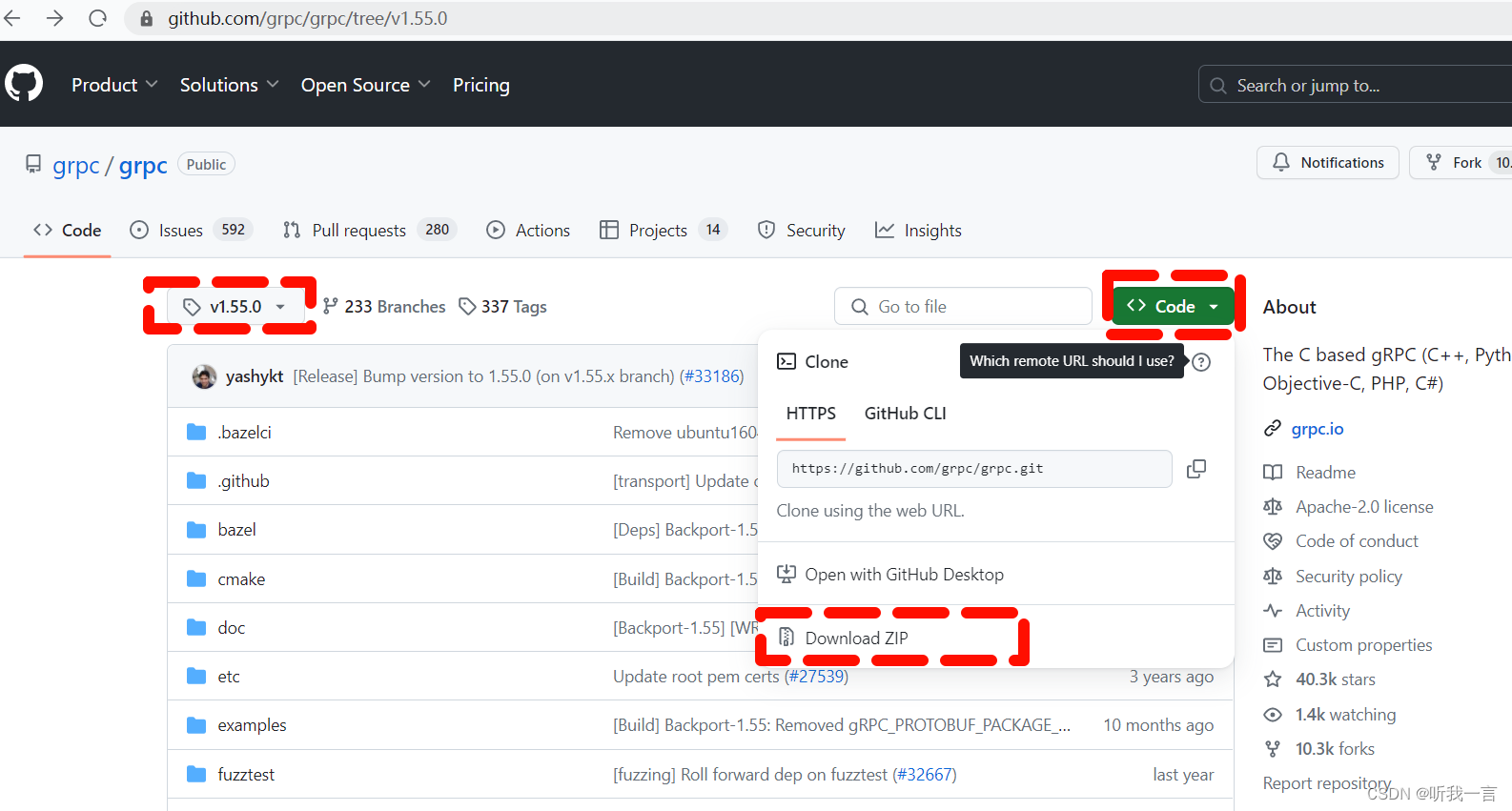Open the 10.3k forks link

(1335, 749)
